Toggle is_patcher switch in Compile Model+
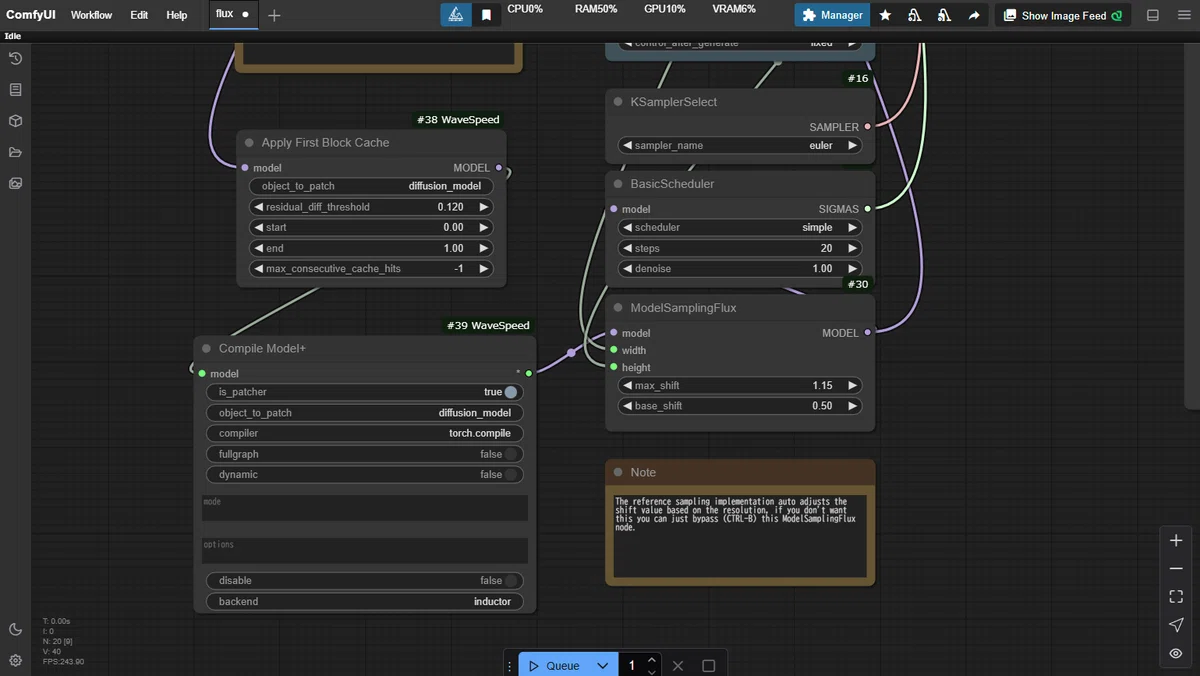This screenshot has height=676, width=1200. point(511,392)
